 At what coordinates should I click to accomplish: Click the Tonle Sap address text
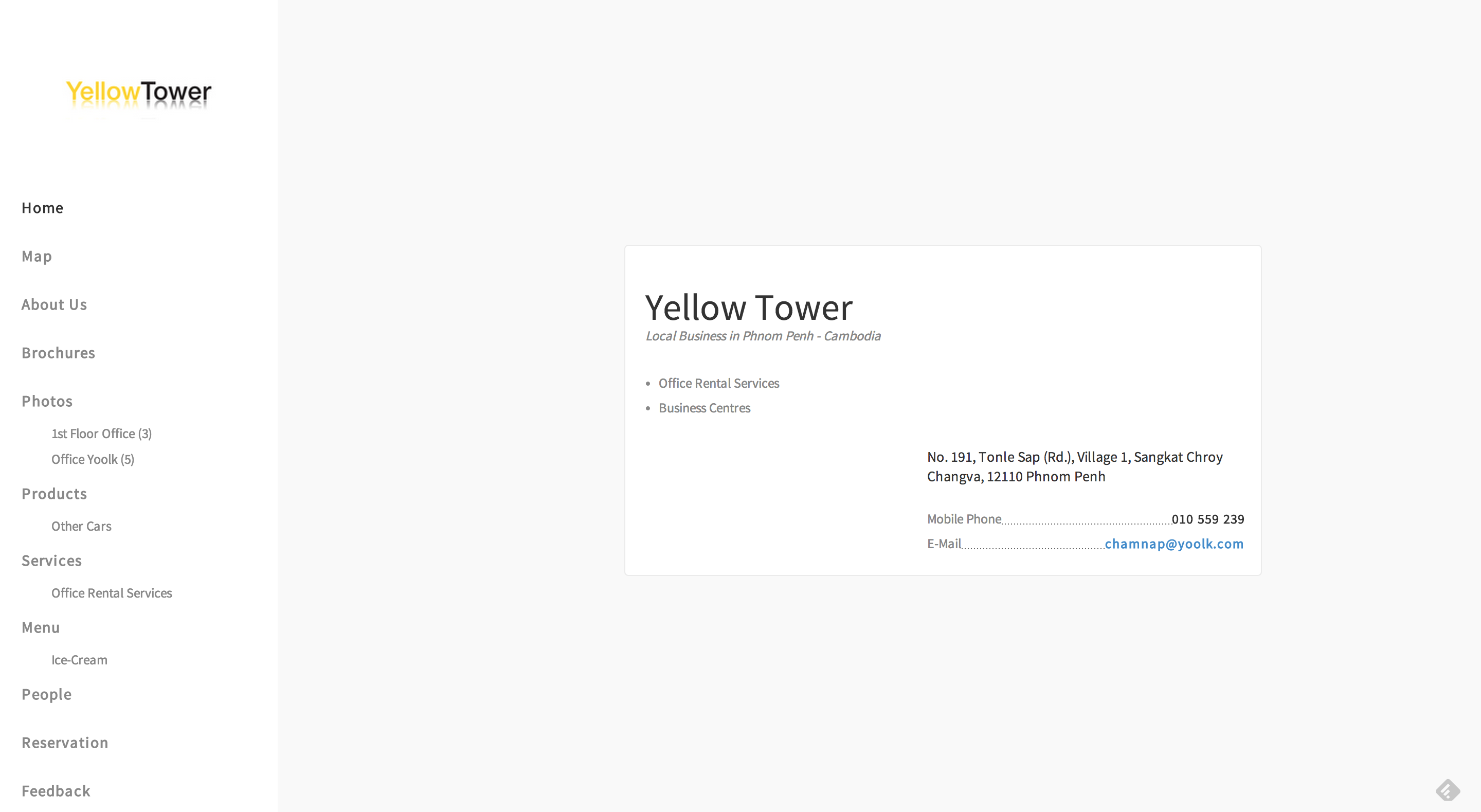click(1075, 466)
